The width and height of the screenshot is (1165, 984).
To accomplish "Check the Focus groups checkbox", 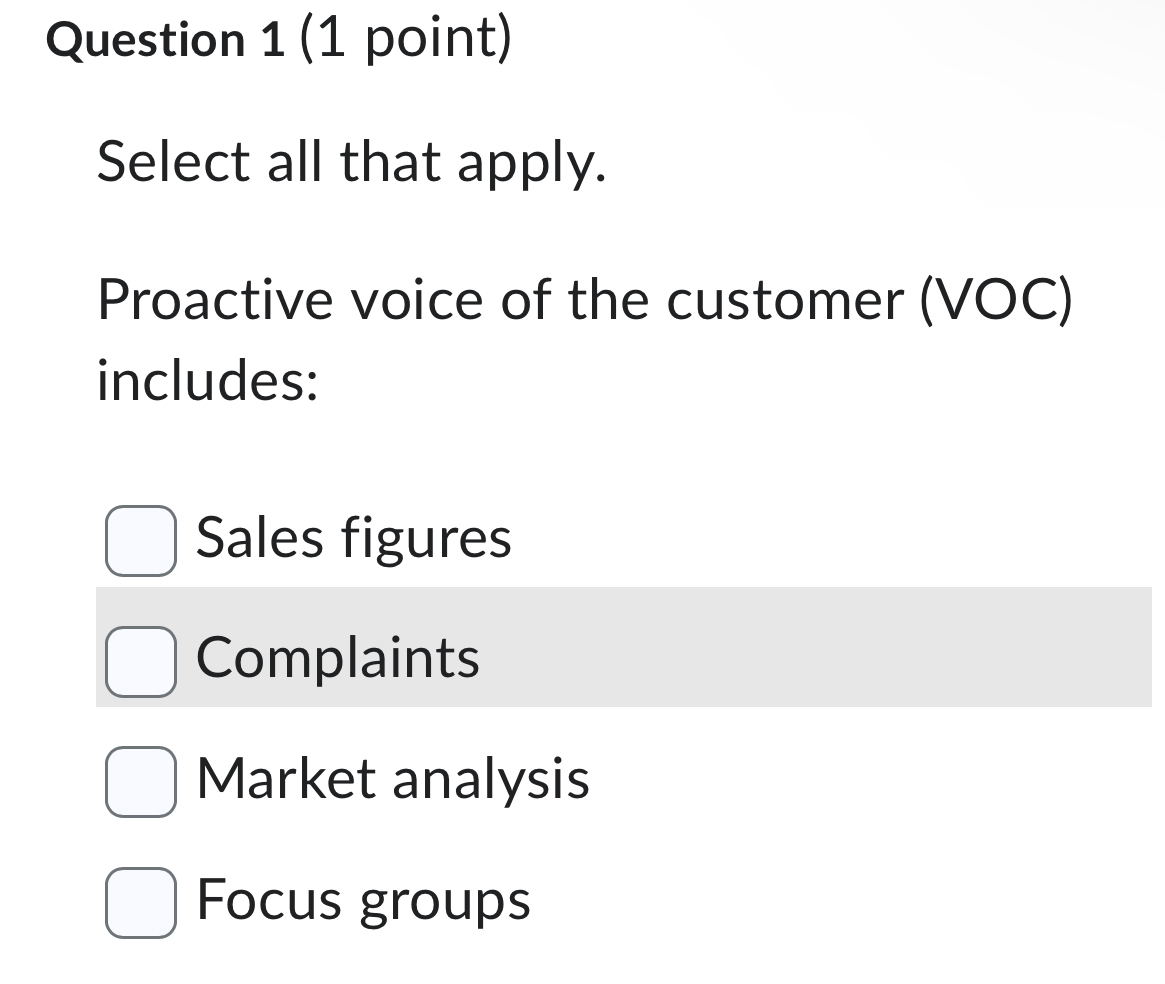I will pos(140,901).
